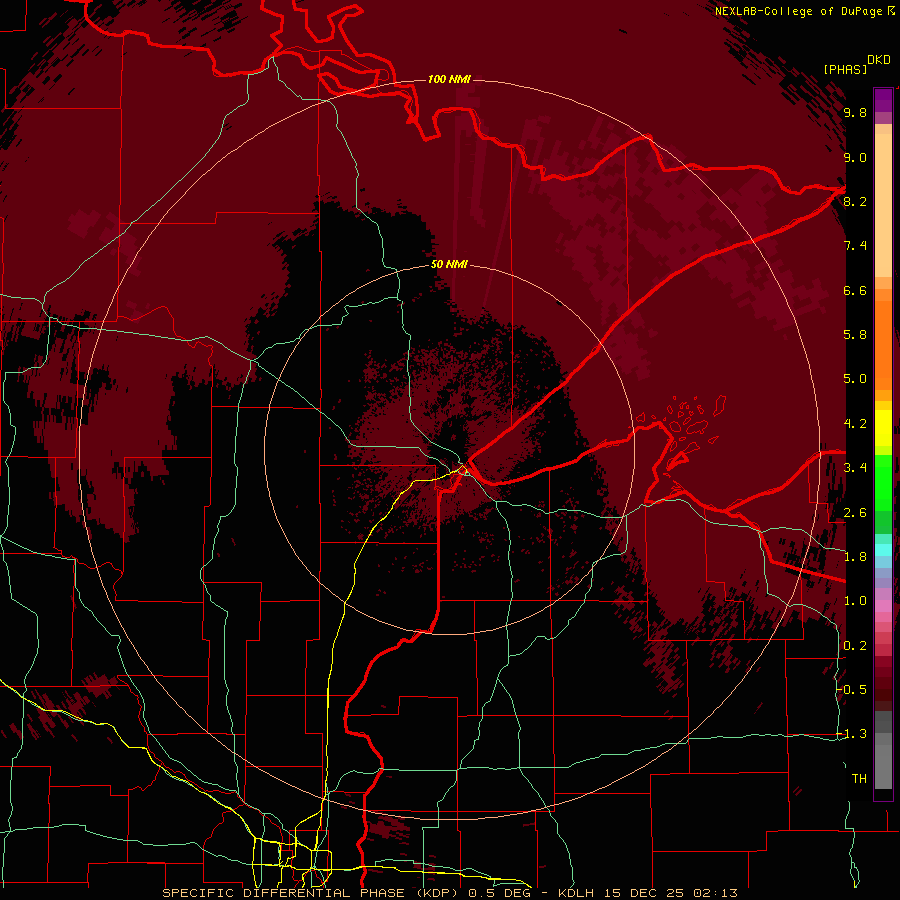
Task: Select the 0.2 legend value
Action: (855, 646)
